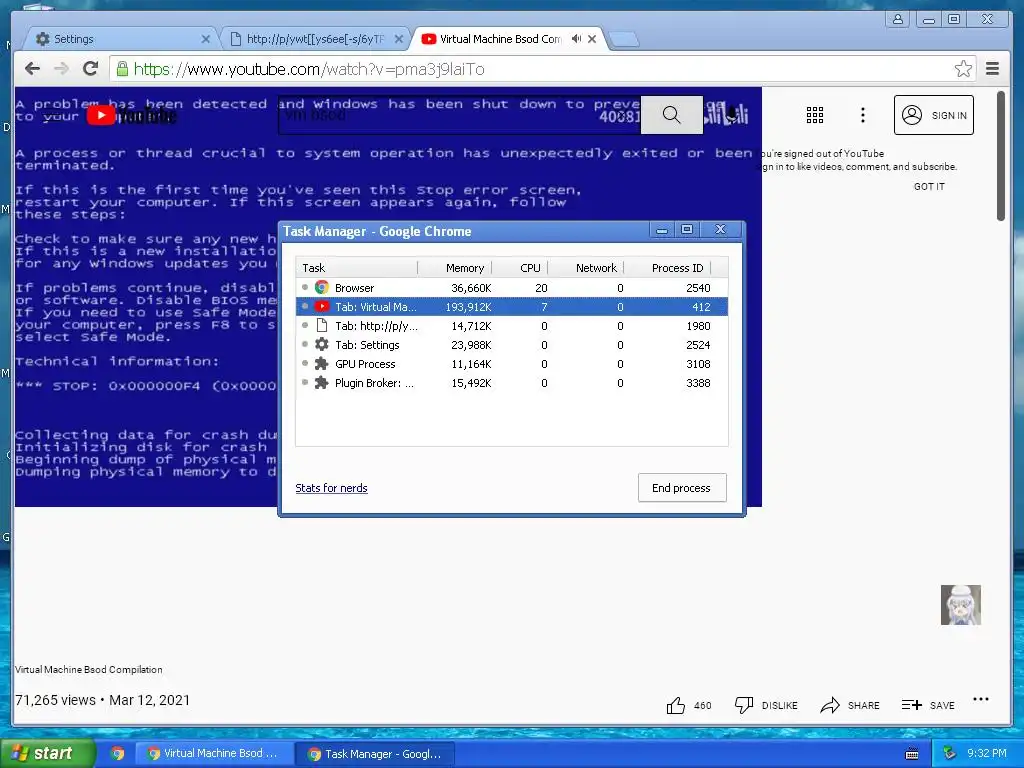
Task: Sort Task Manager by Memory column
Action: click(x=455, y=268)
